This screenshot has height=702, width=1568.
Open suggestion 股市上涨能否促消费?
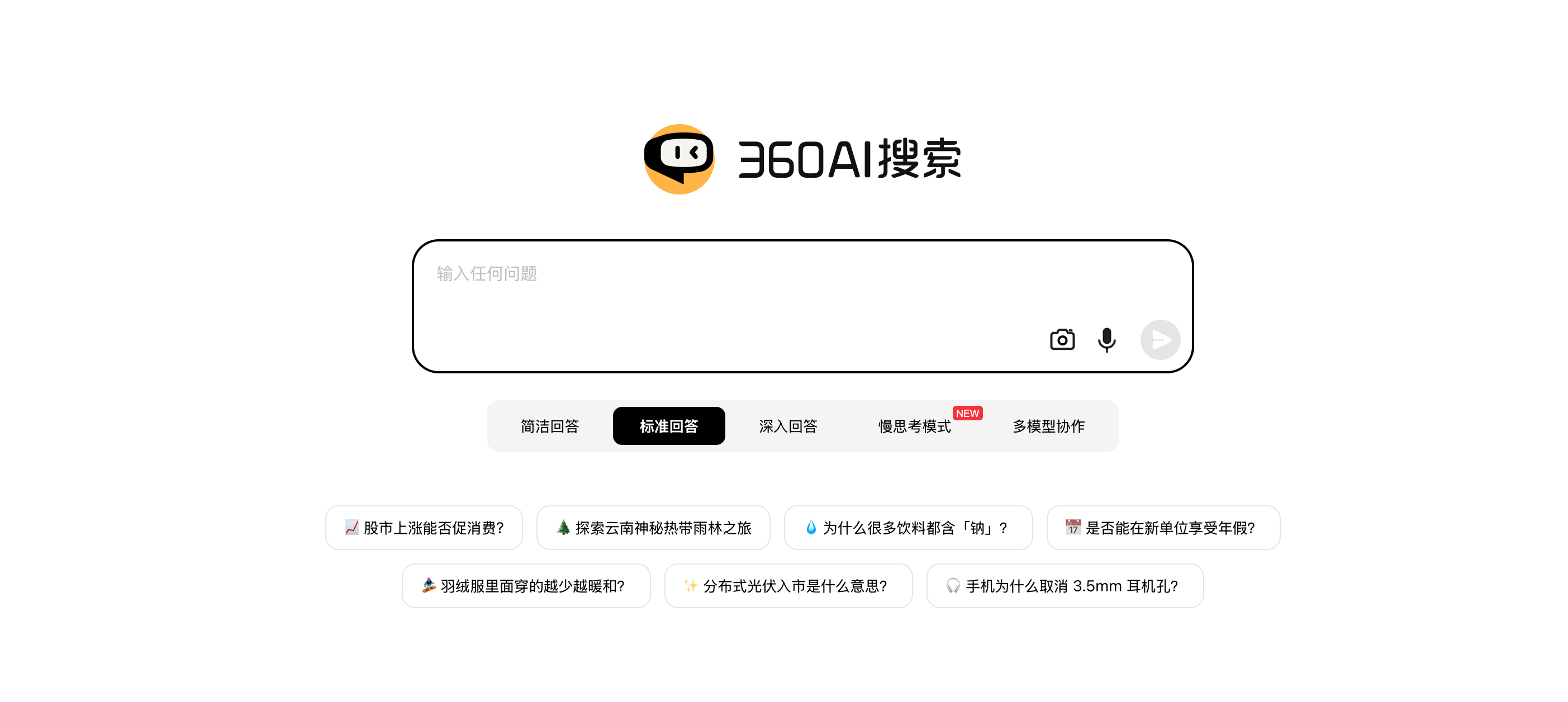pos(424,528)
